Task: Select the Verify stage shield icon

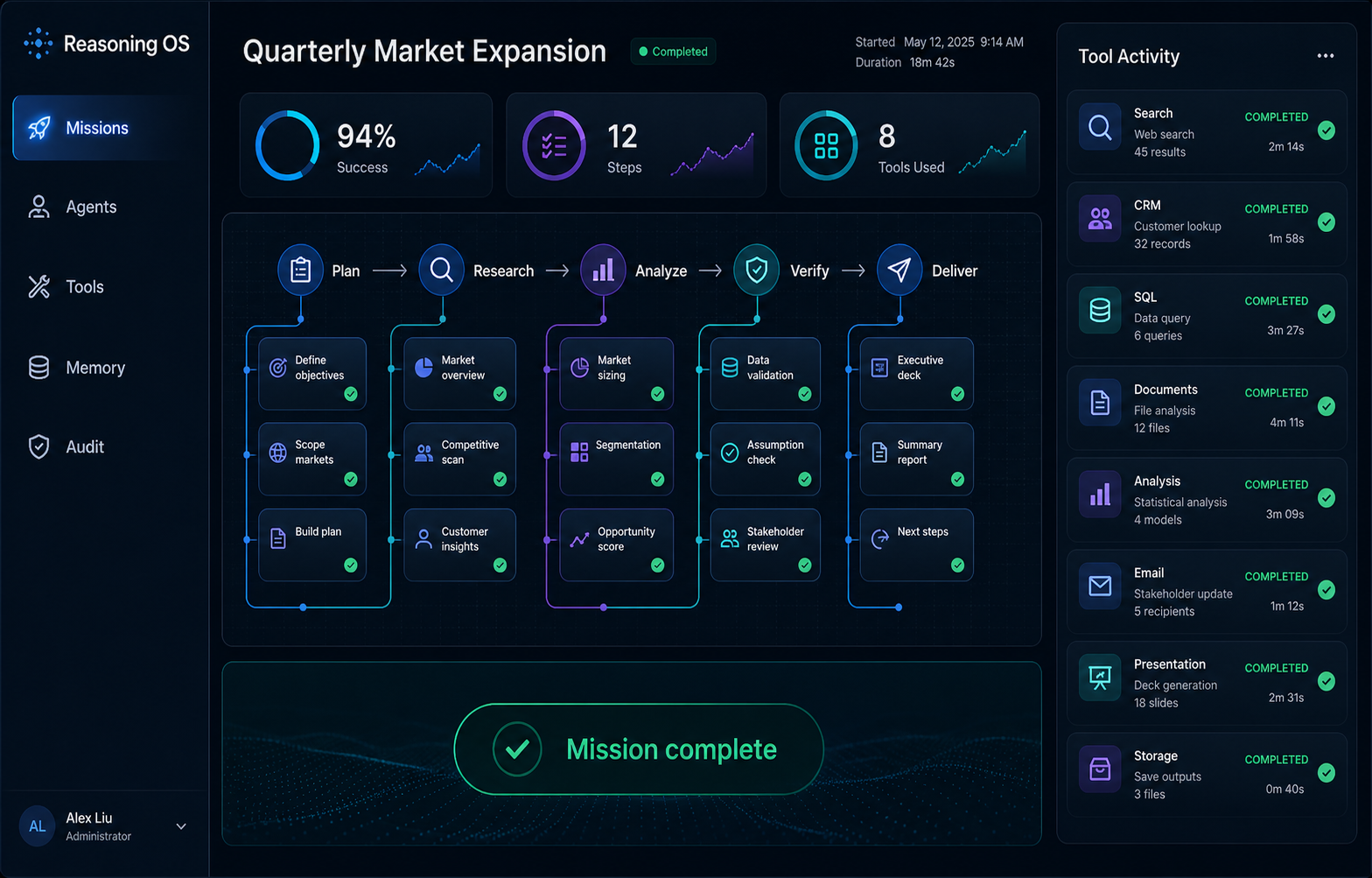Action: (757, 270)
